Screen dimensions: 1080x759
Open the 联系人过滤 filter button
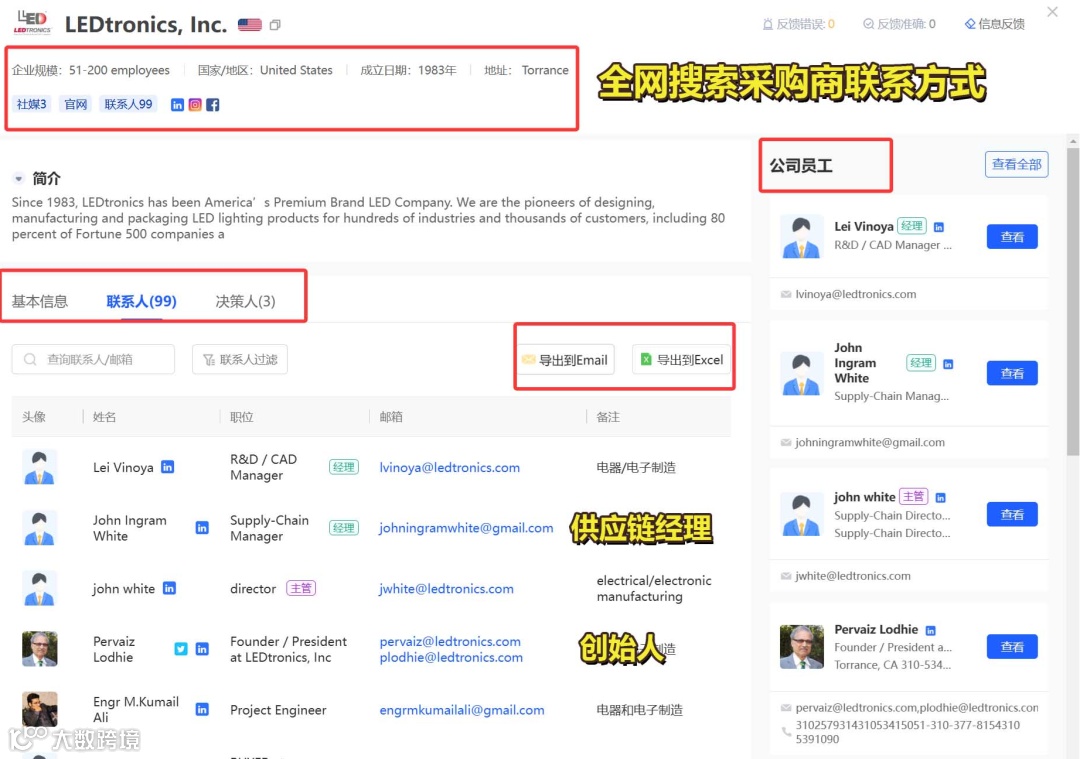240,360
